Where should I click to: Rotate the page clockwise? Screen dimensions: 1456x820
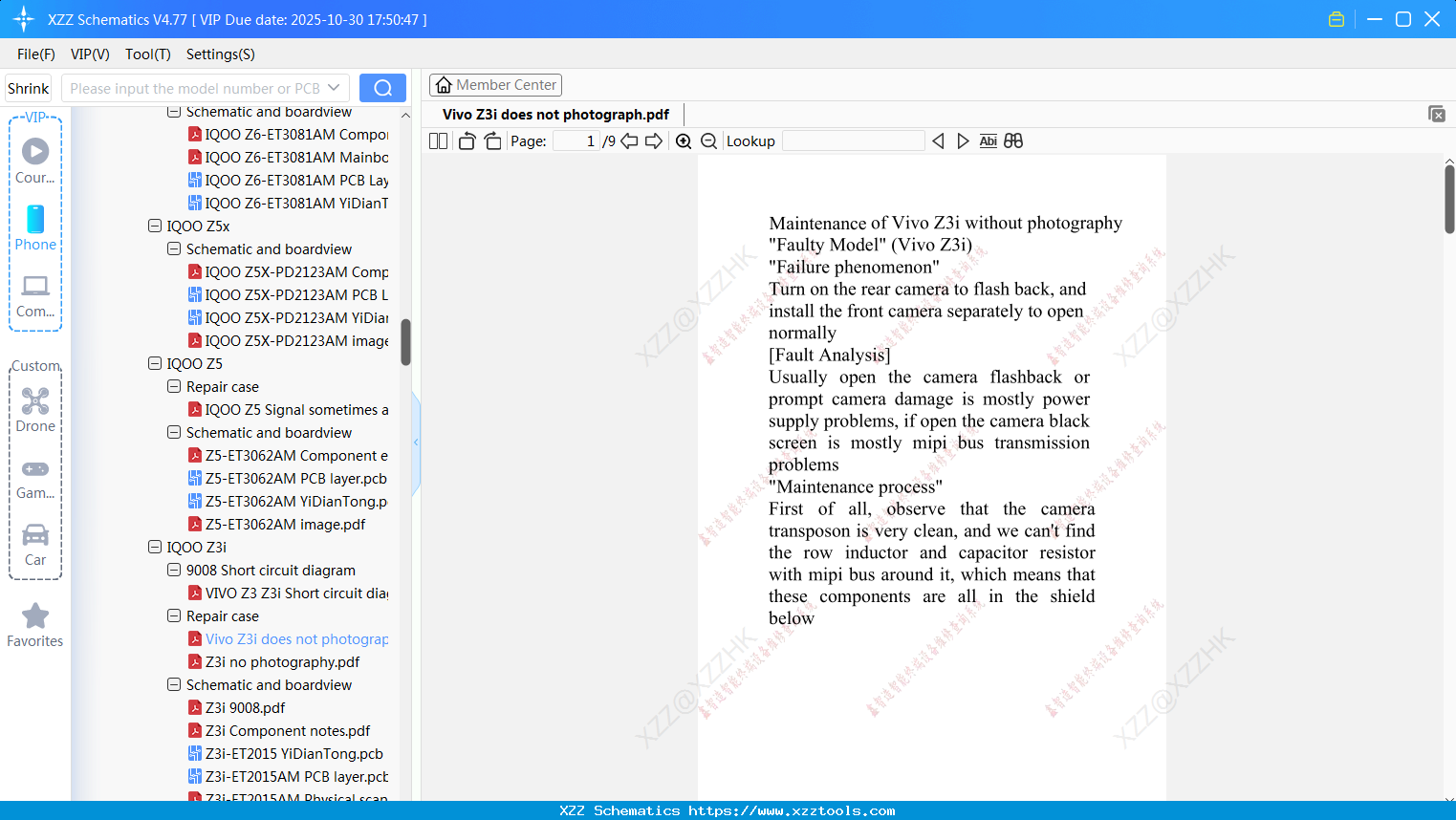click(x=492, y=141)
